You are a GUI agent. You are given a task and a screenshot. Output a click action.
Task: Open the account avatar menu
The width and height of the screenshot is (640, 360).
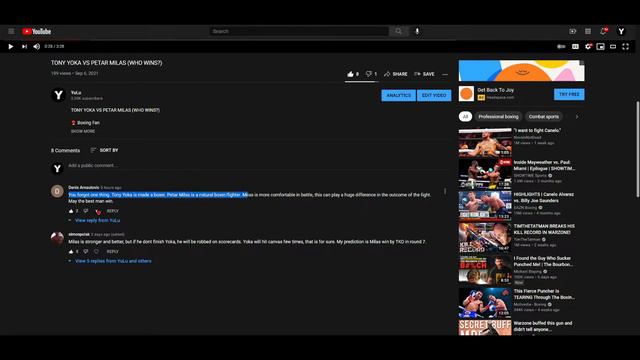pyautogui.click(x=621, y=31)
